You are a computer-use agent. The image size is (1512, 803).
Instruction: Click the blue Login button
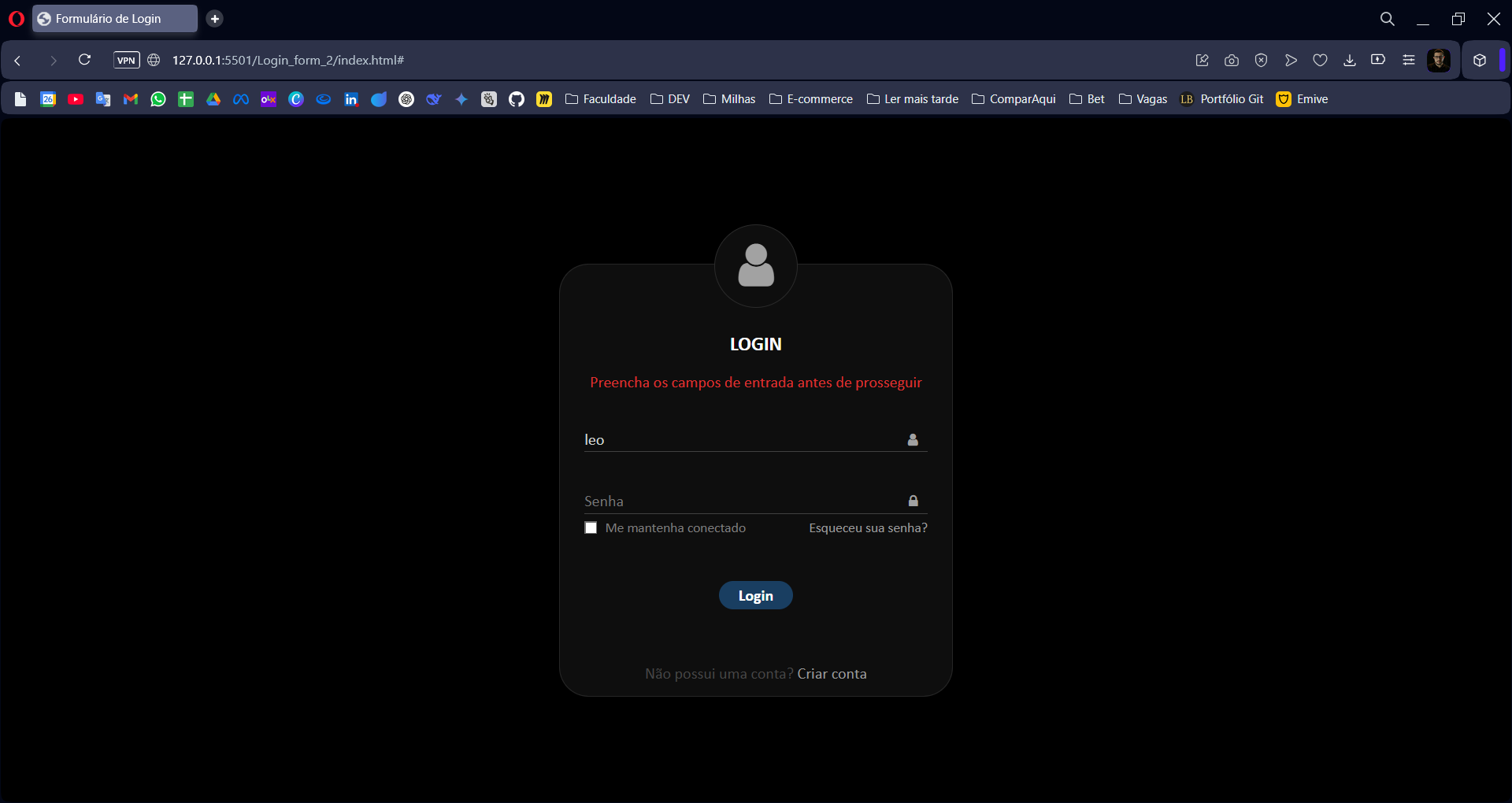pyautogui.click(x=756, y=596)
